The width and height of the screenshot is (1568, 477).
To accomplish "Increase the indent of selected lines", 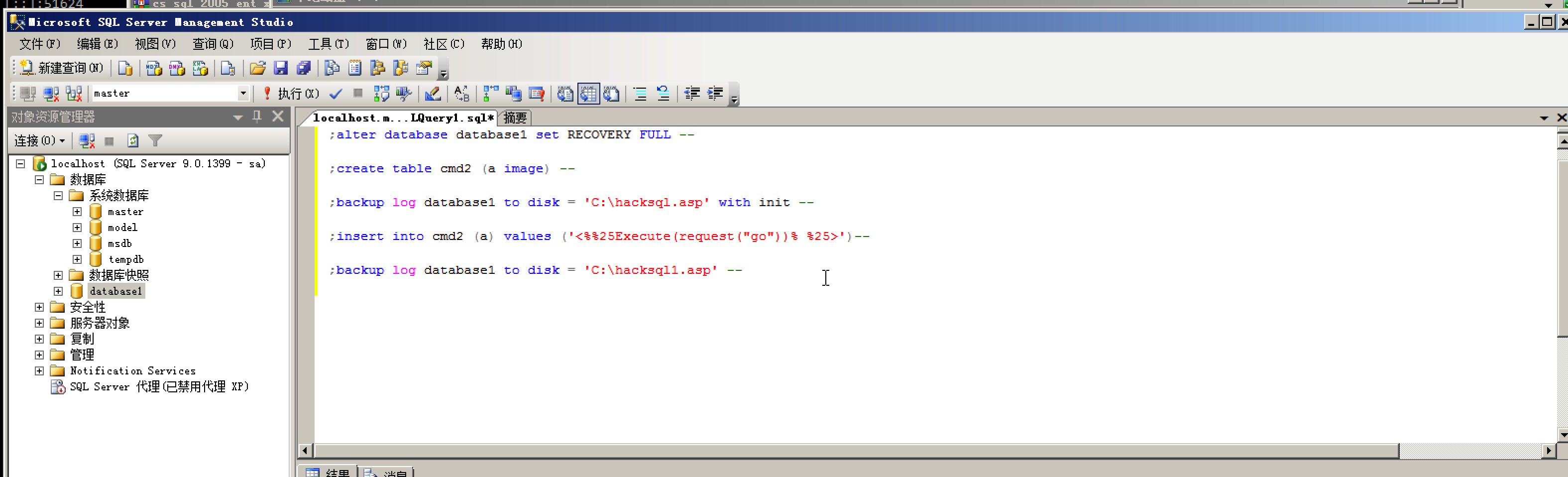I will point(715,93).
